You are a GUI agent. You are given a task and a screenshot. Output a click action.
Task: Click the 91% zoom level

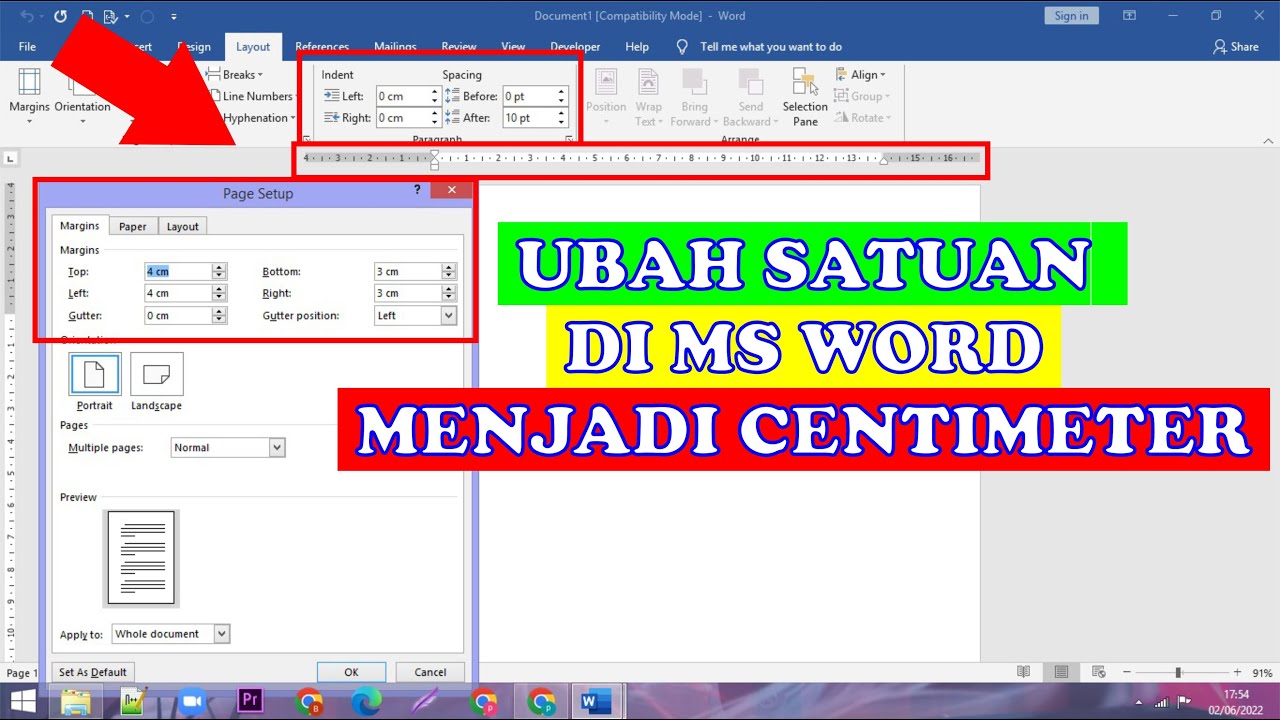coord(1262,672)
